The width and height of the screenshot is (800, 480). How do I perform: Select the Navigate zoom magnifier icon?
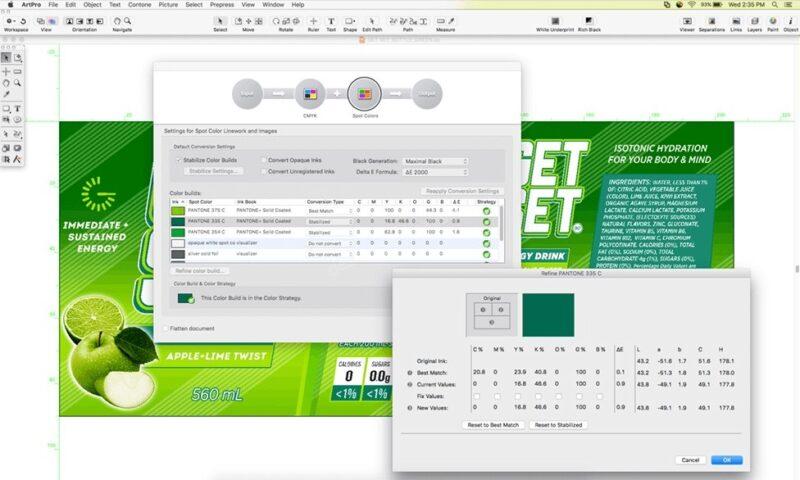point(128,21)
